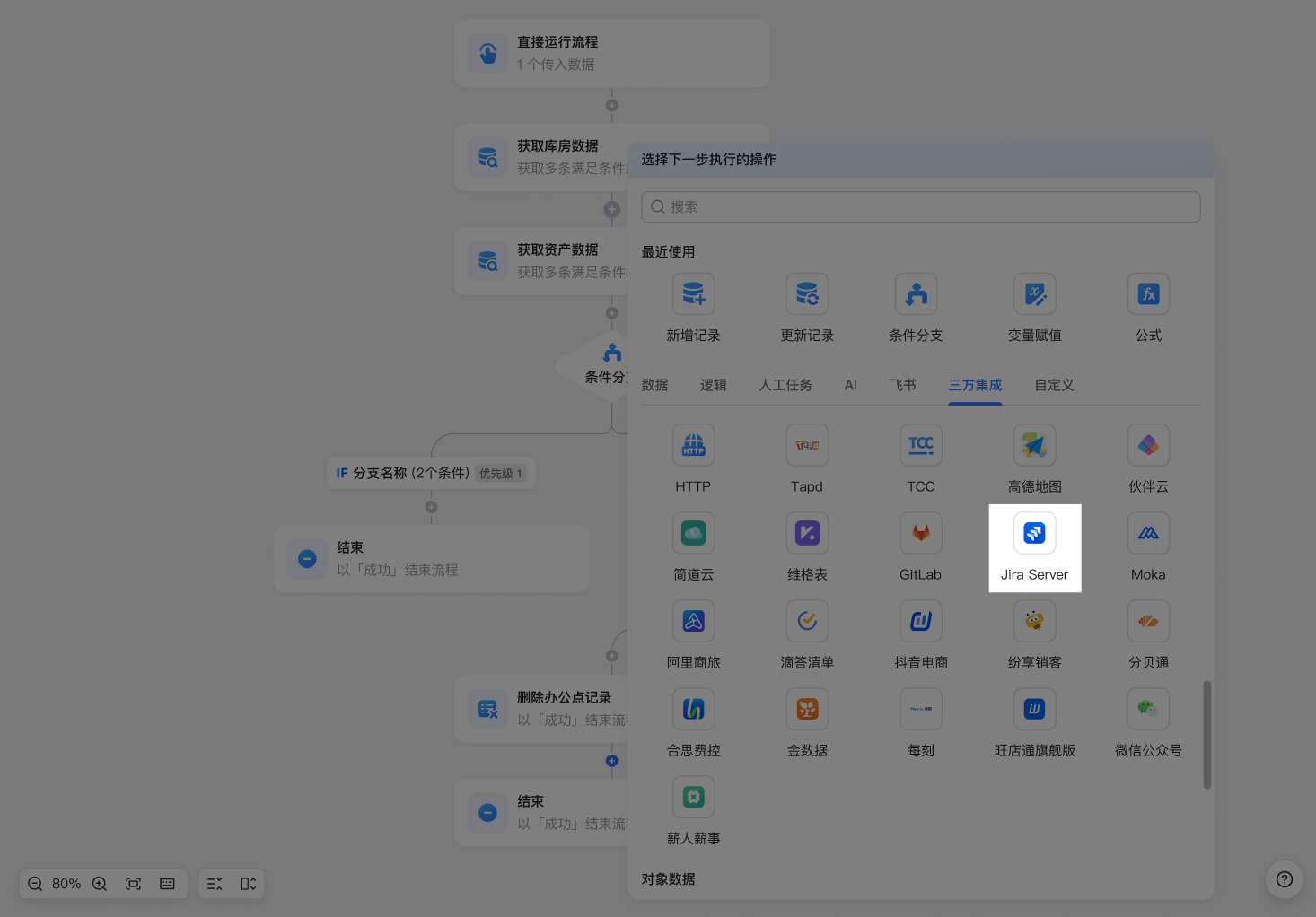Pick the 每刻 integration icon

(921, 709)
